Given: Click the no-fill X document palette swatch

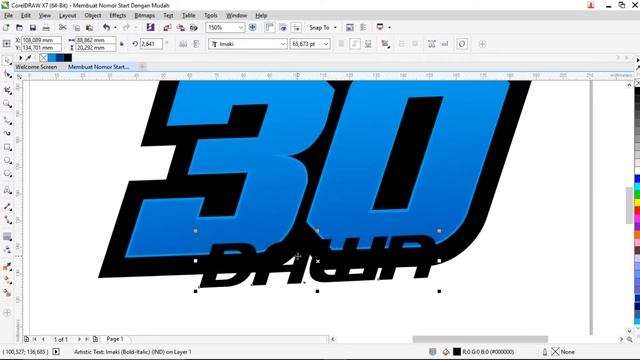Looking at the screenshot, I should tap(44, 58).
